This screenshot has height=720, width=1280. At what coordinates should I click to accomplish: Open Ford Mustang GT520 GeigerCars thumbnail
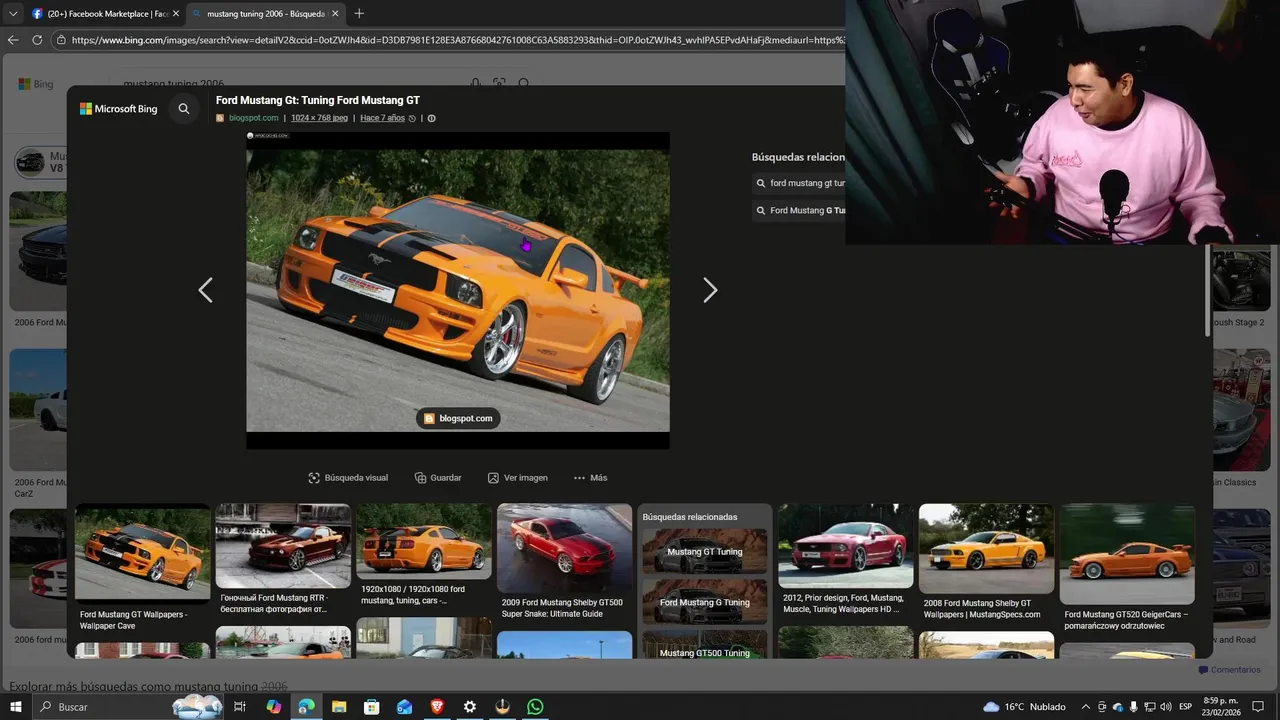click(x=1127, y=554)
